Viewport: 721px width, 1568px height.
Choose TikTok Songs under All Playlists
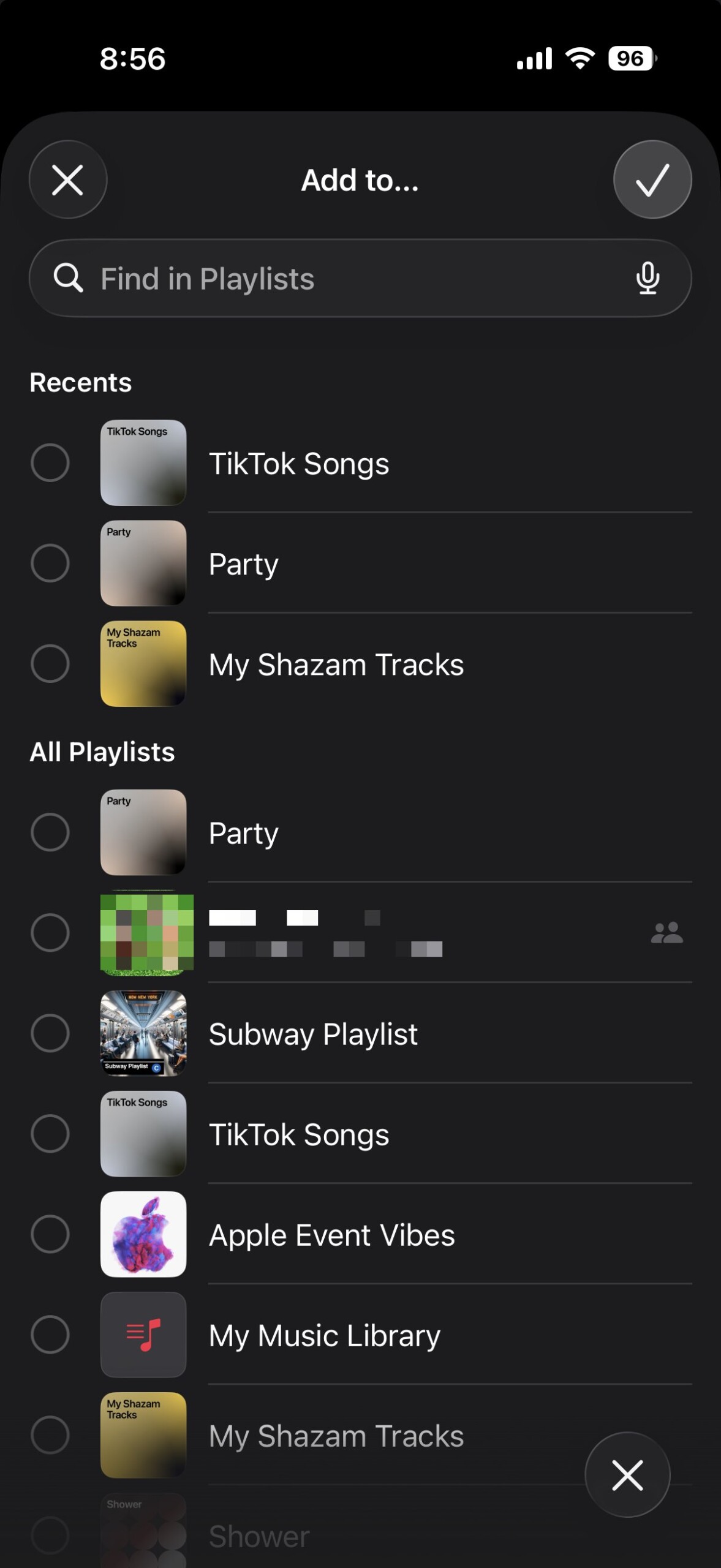(299, 1134)
